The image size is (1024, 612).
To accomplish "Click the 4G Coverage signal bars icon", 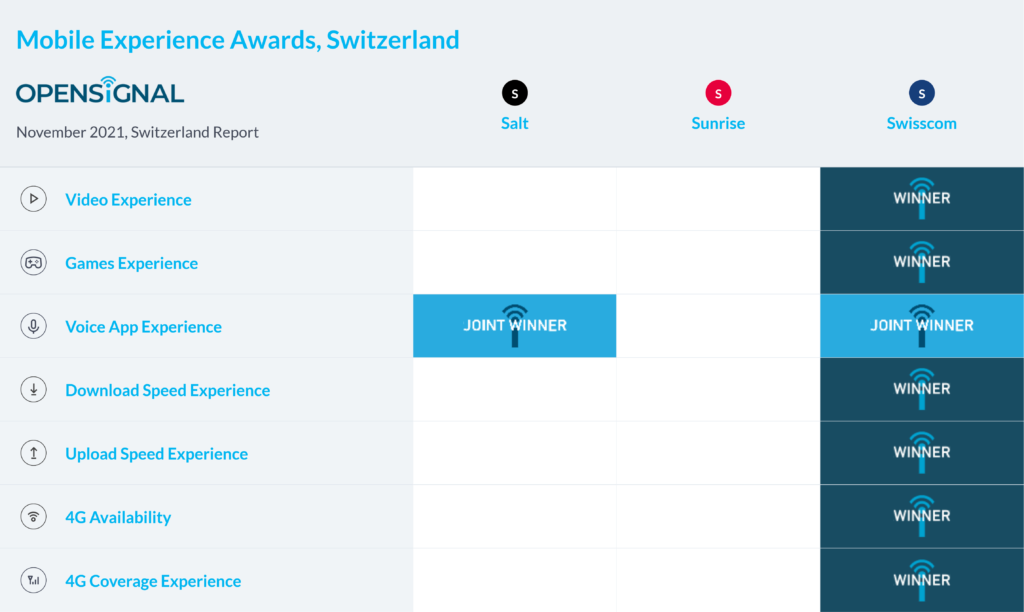I will 34,580.
